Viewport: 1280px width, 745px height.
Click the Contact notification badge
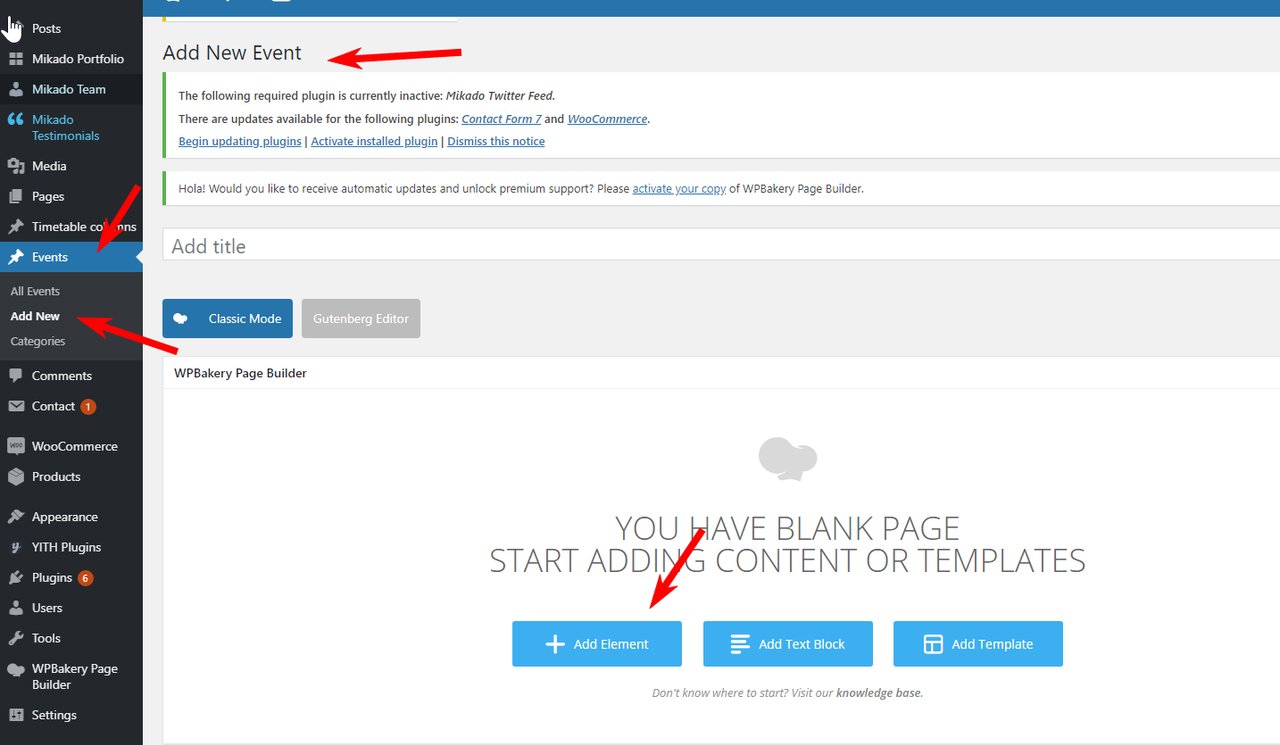click(x=88, y=407)
